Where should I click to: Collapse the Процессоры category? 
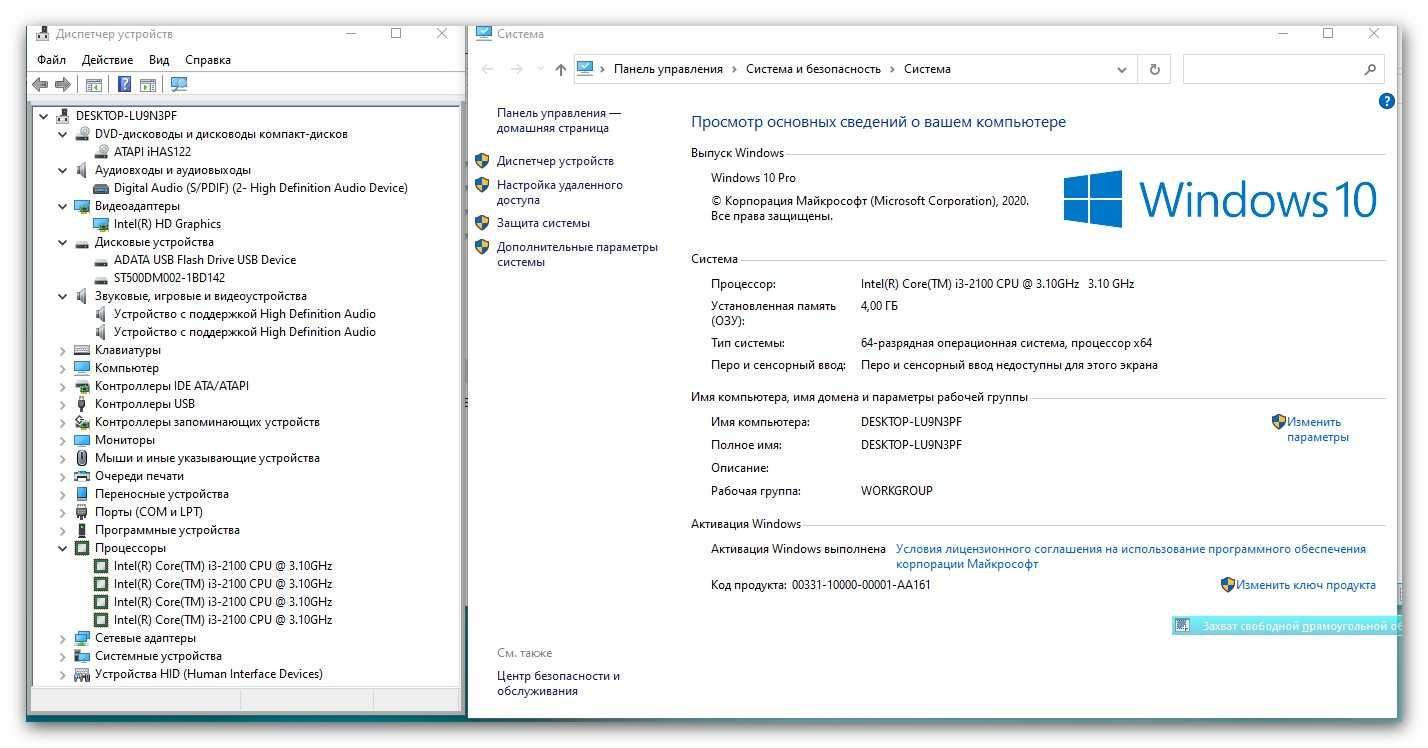62,548
